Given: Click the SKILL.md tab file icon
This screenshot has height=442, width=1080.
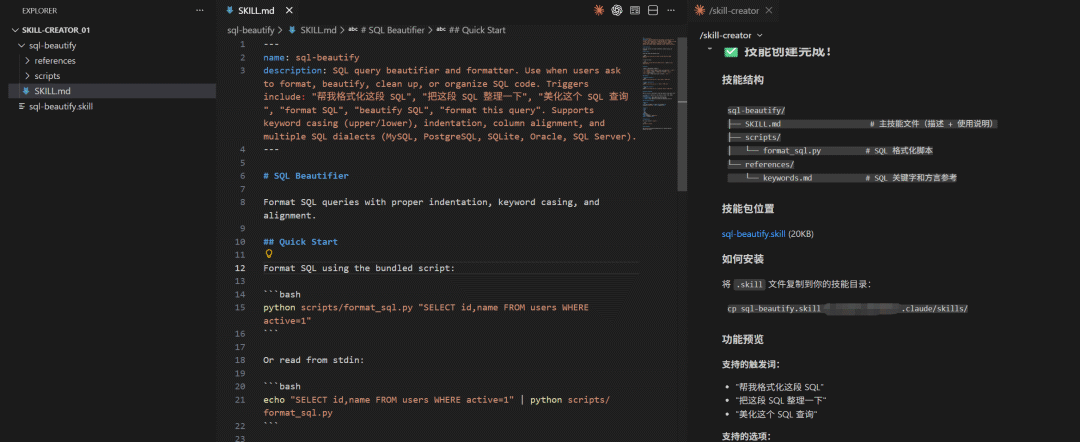Looking at the screenshot, I should [x=230, y=10].
